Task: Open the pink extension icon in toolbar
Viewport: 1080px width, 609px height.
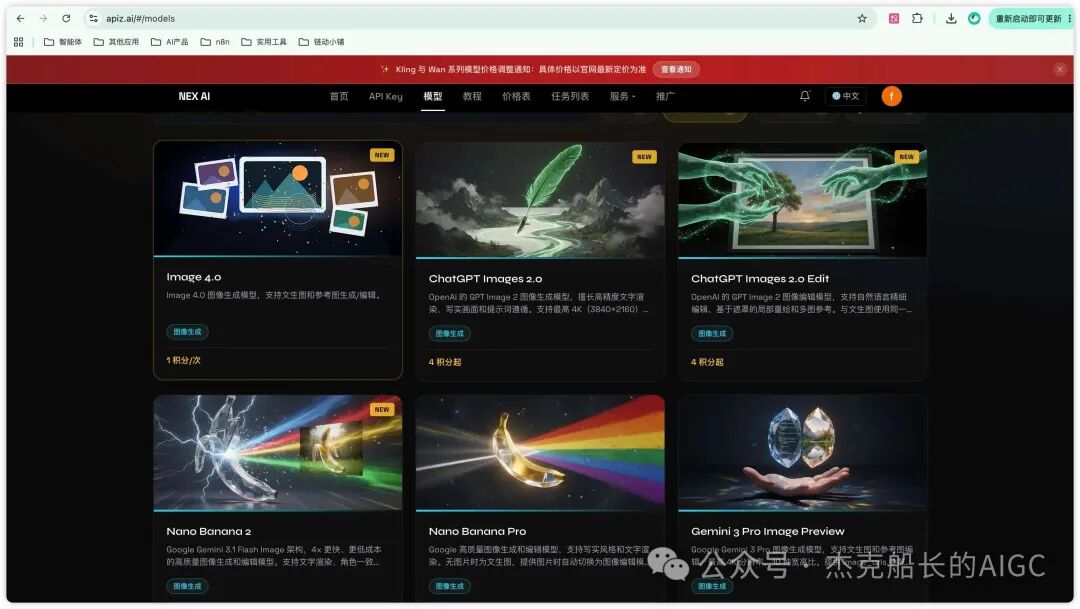Action: 893,19
